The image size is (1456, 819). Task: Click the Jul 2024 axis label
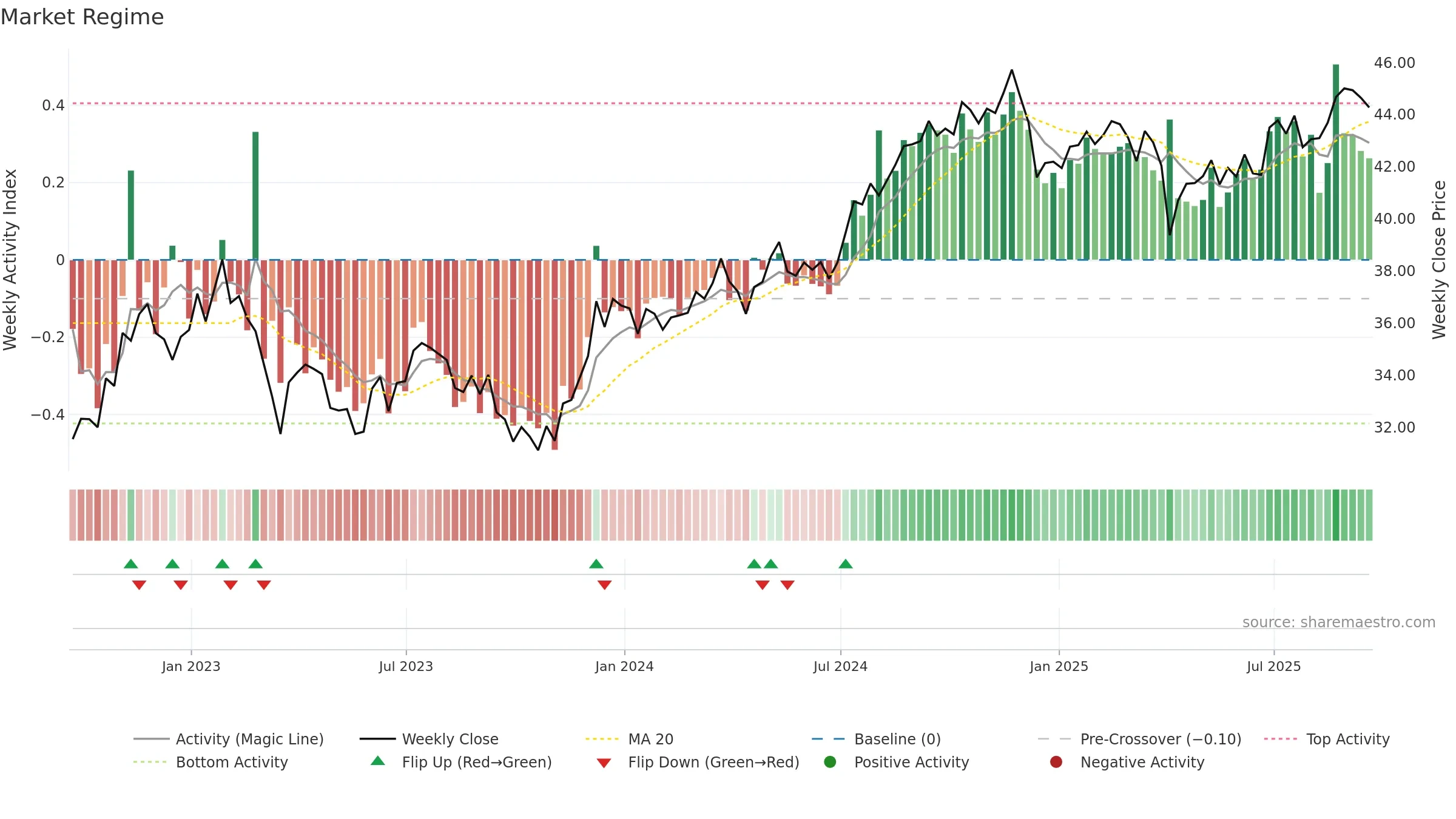pos(840,666)
